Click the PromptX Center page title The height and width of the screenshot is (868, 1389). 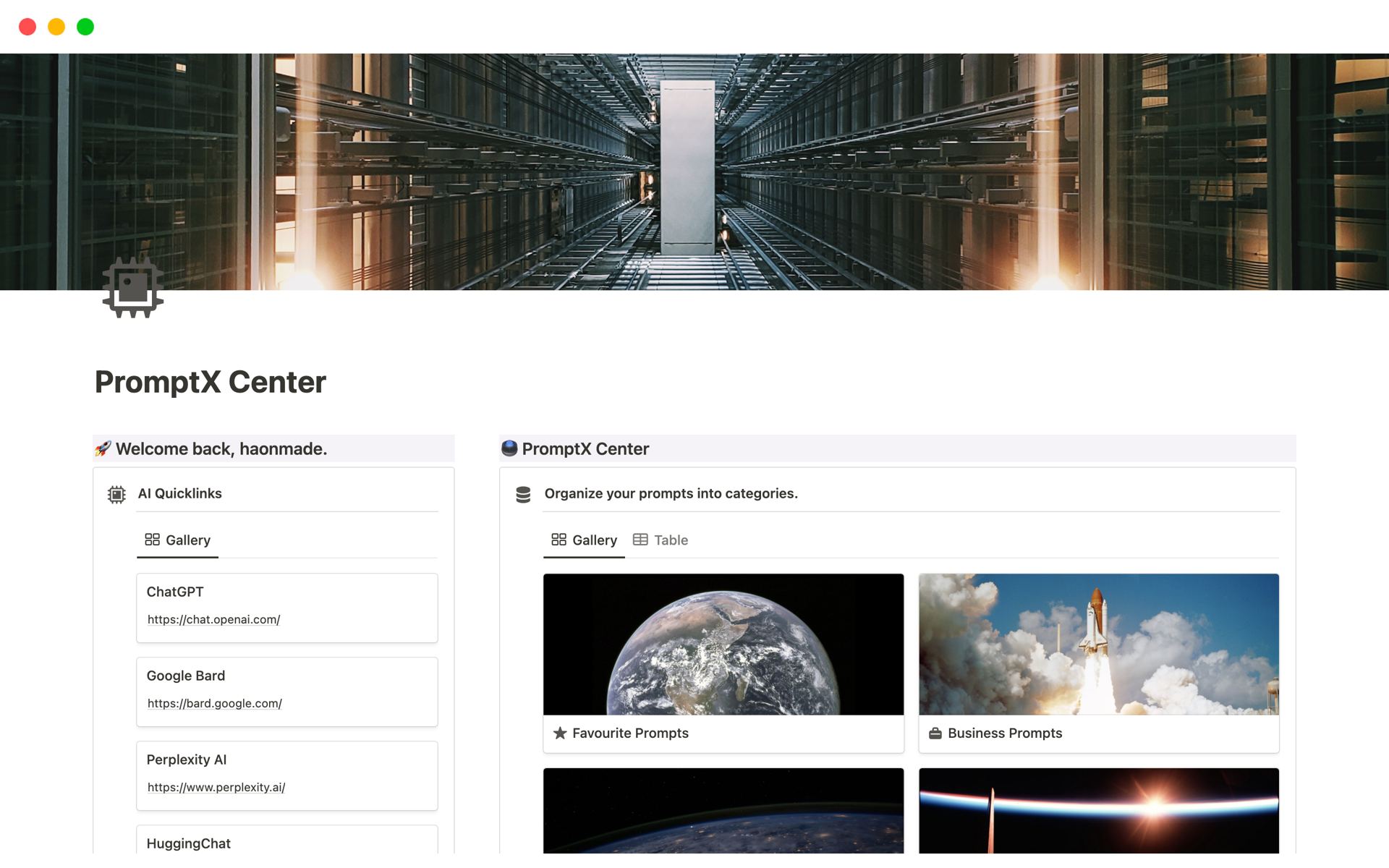tap(211, 382)
